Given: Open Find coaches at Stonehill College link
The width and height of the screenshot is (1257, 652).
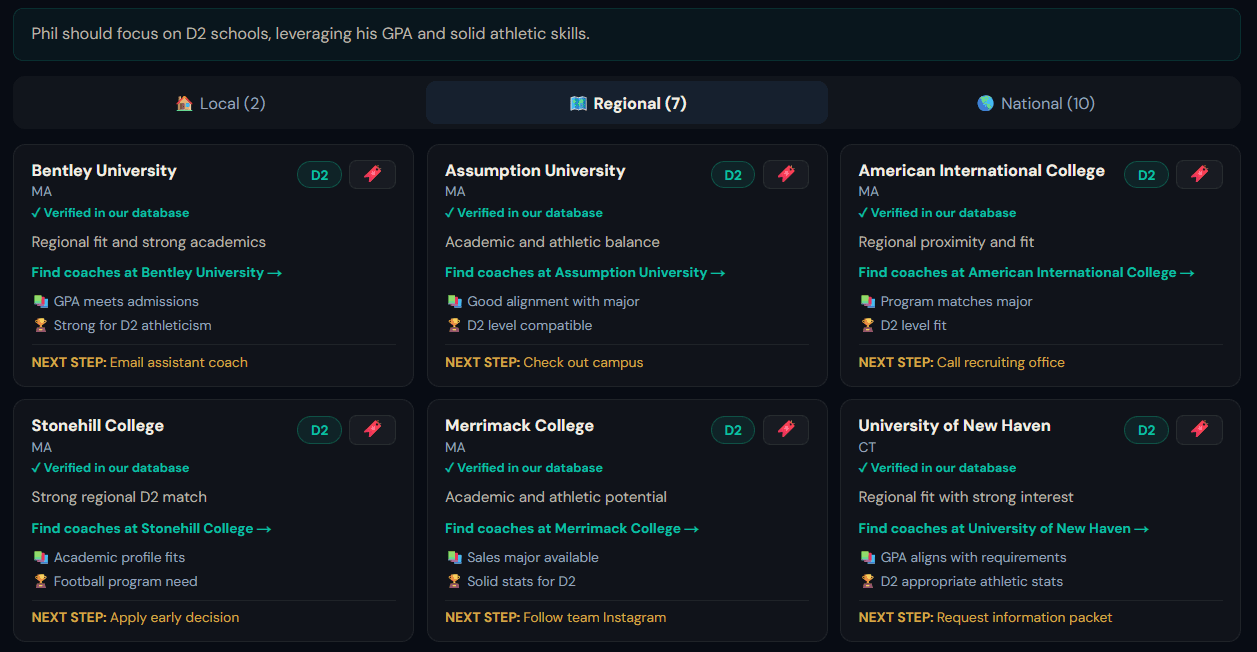Looking at the screenshot, I should pos(151,528).
